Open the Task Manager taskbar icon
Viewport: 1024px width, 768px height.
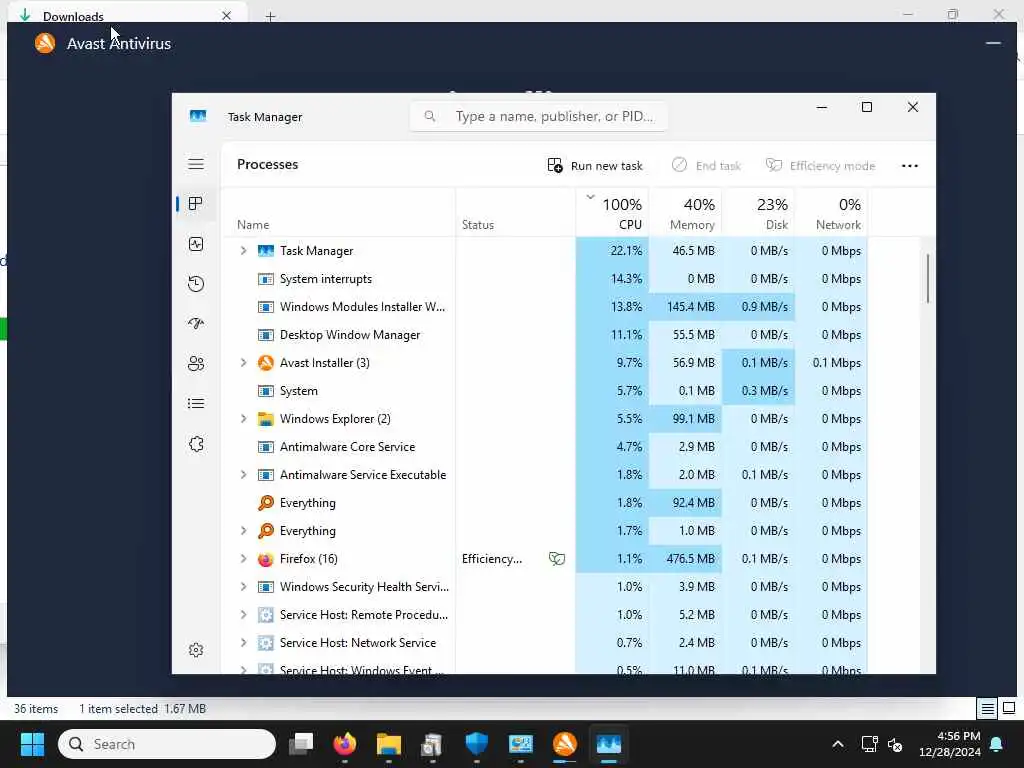(609, 744)
